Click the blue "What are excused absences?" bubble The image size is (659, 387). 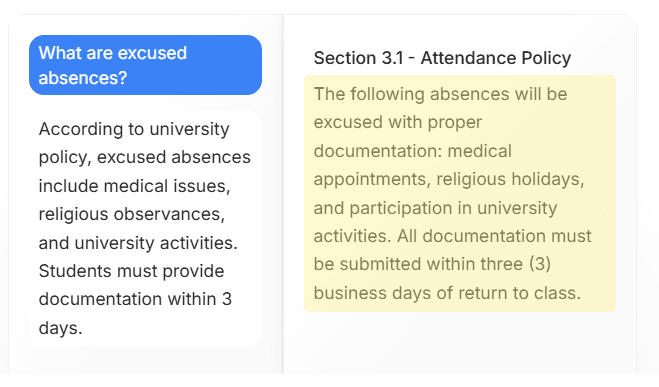(145, 65)
